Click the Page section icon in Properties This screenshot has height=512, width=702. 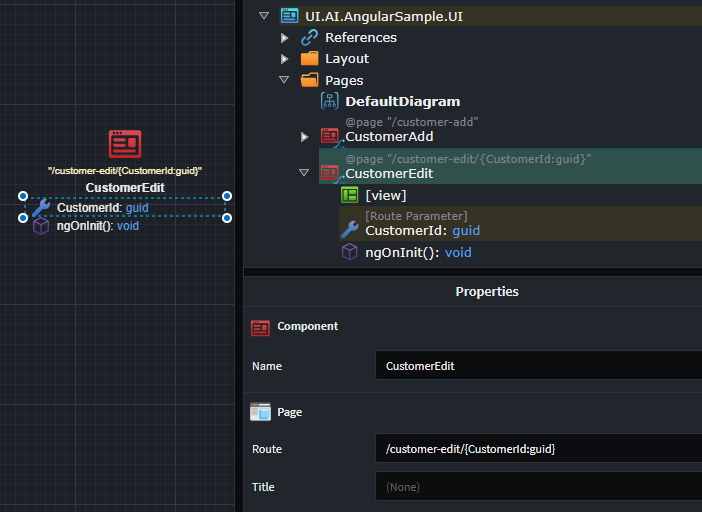(260, 411)
